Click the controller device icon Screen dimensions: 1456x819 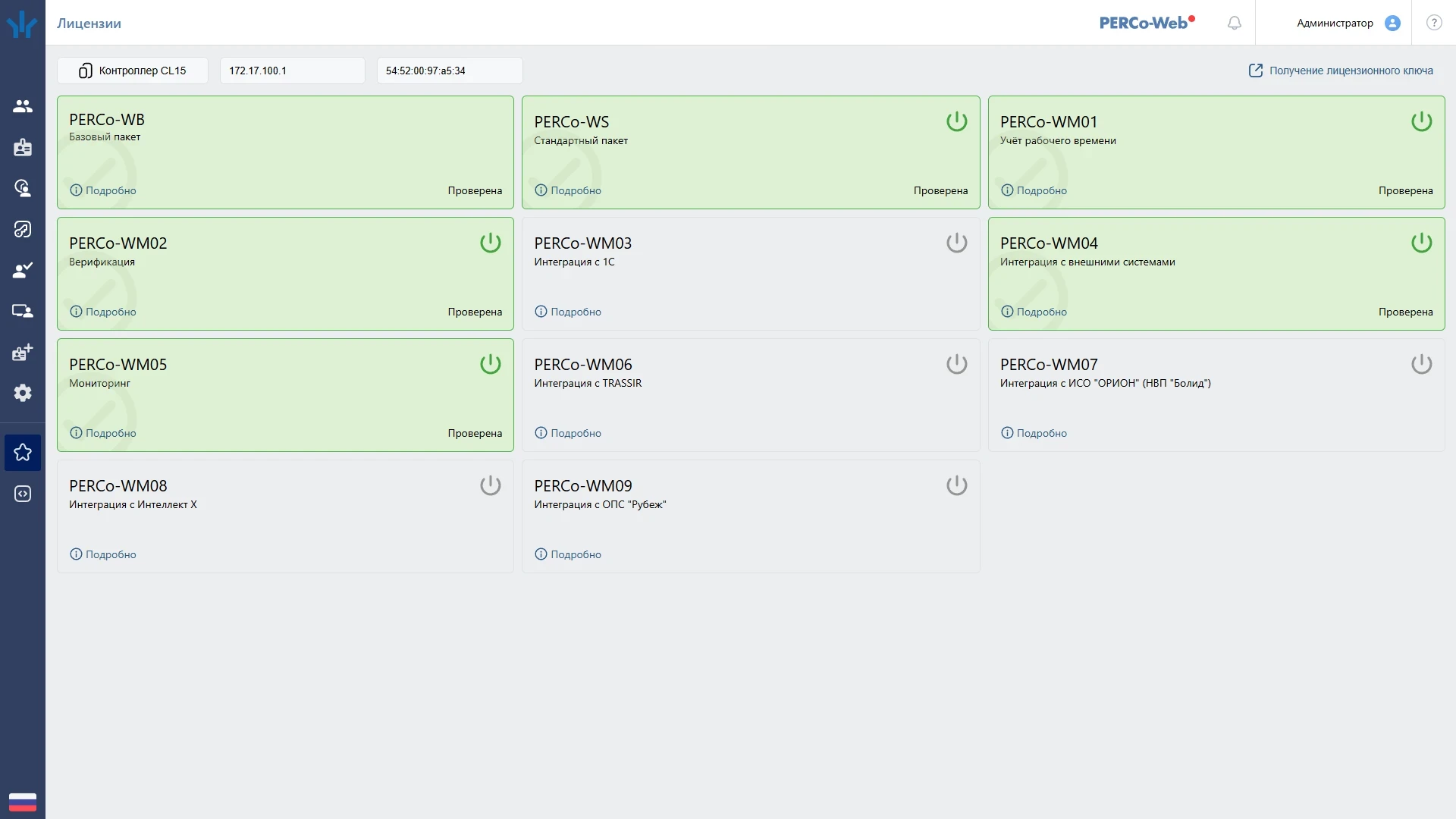click(86, 71)
